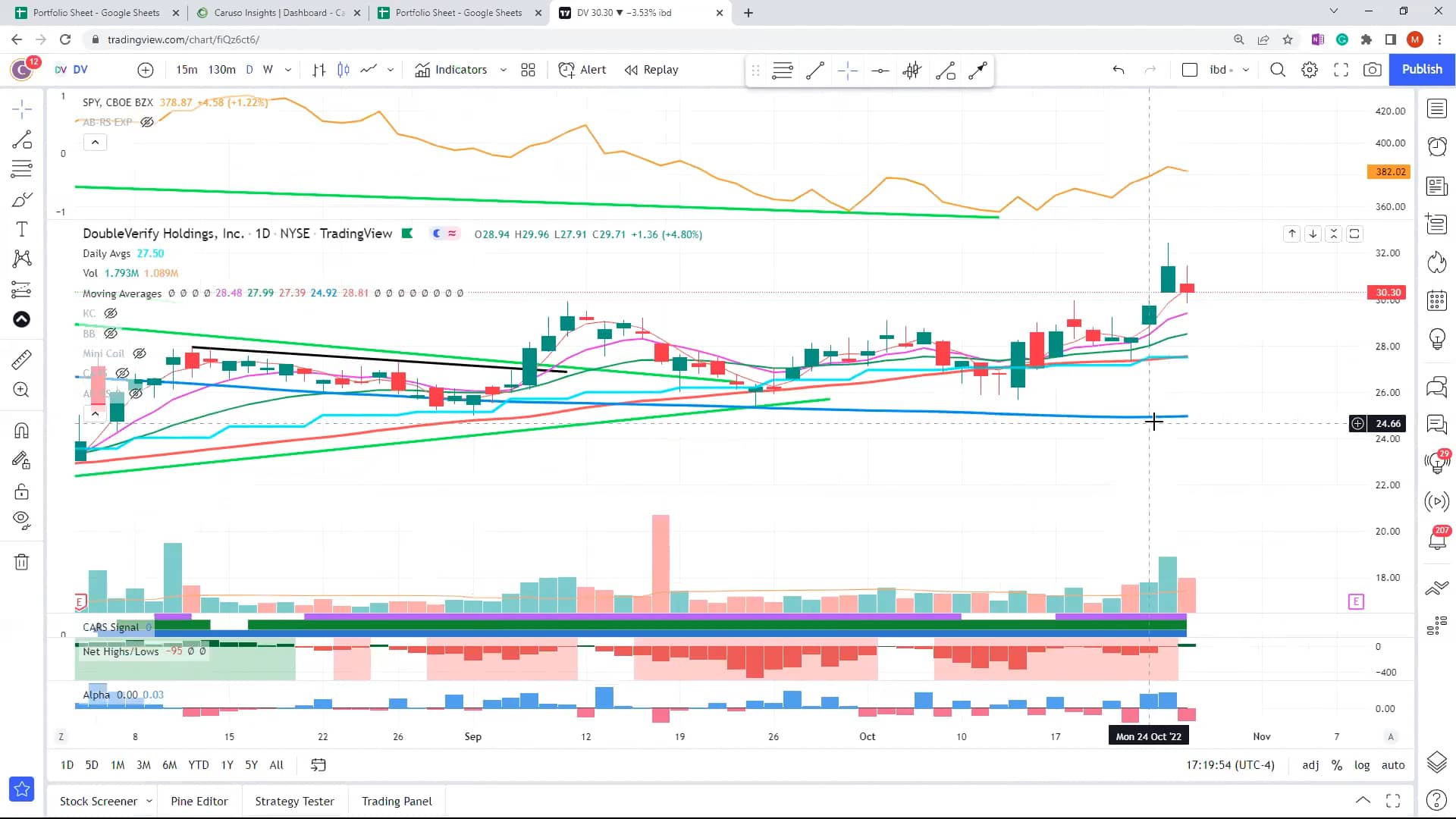Select the Text drawing tool

22,228
